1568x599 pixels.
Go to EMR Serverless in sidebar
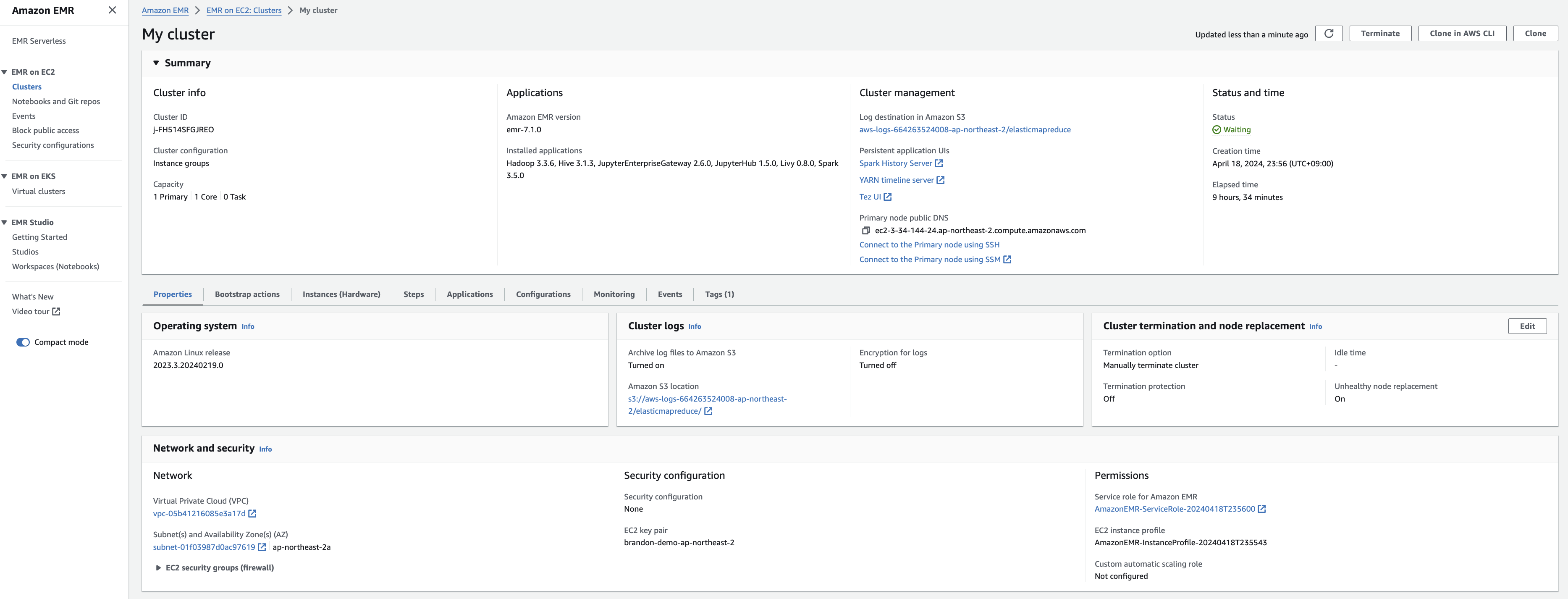coord(39,41)
